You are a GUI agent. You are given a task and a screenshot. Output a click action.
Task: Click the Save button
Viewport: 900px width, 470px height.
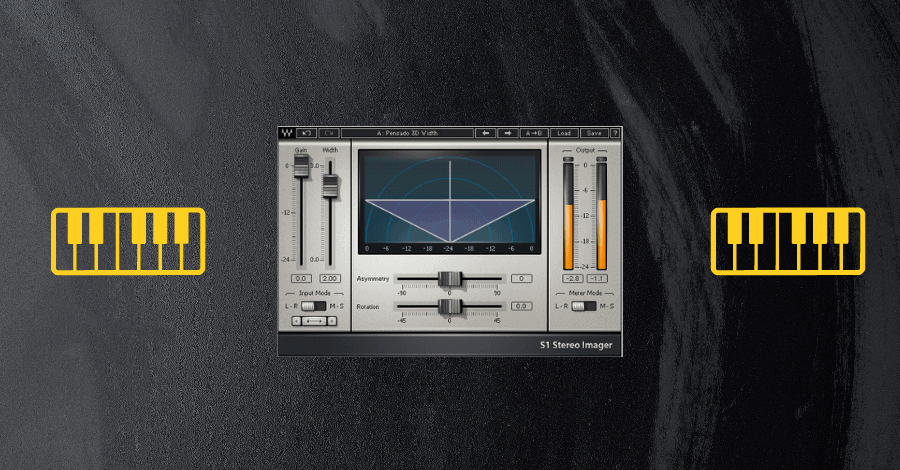click(x=594, y=133)
